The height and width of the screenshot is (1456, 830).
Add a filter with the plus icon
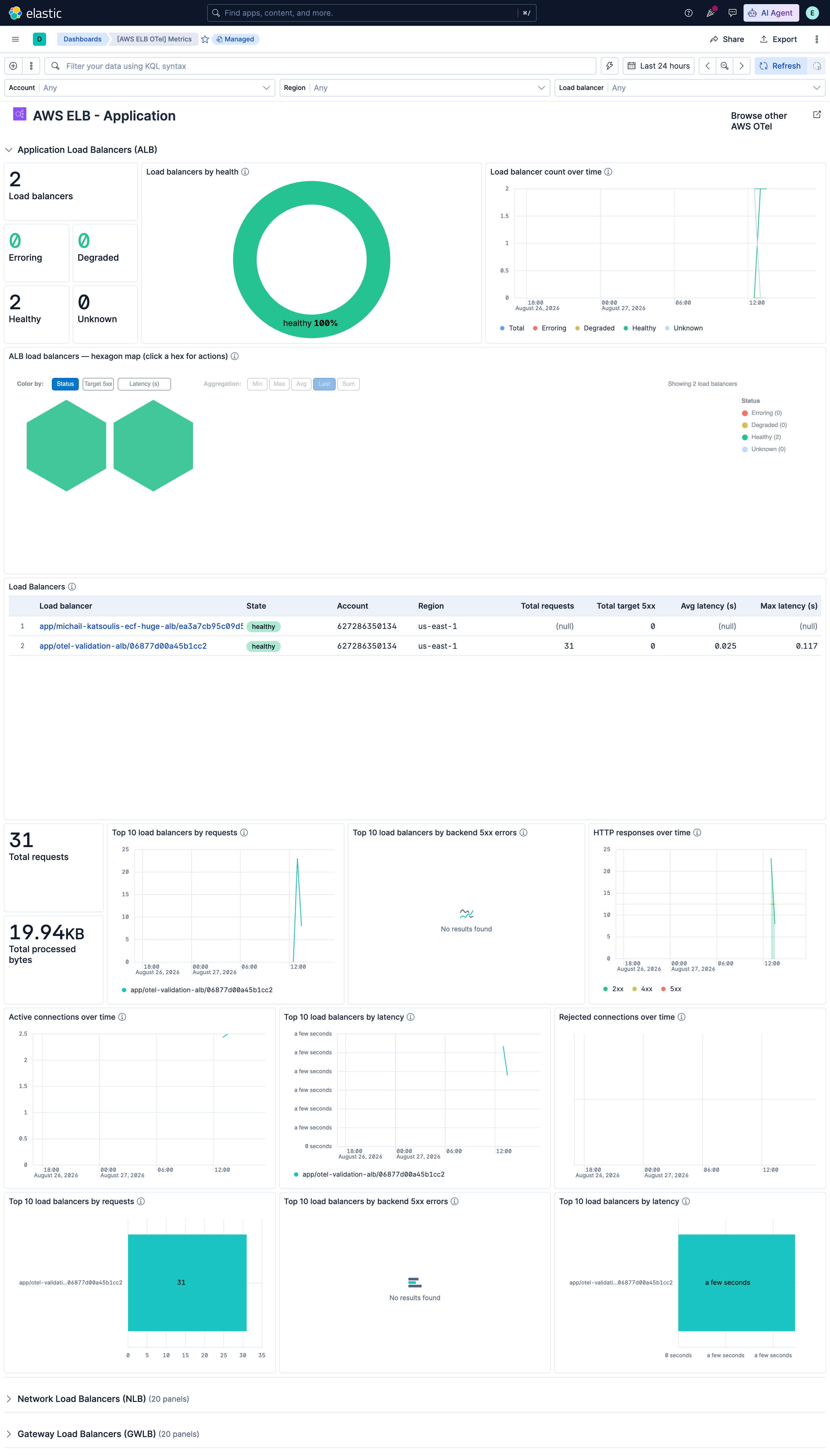point(13,66)
